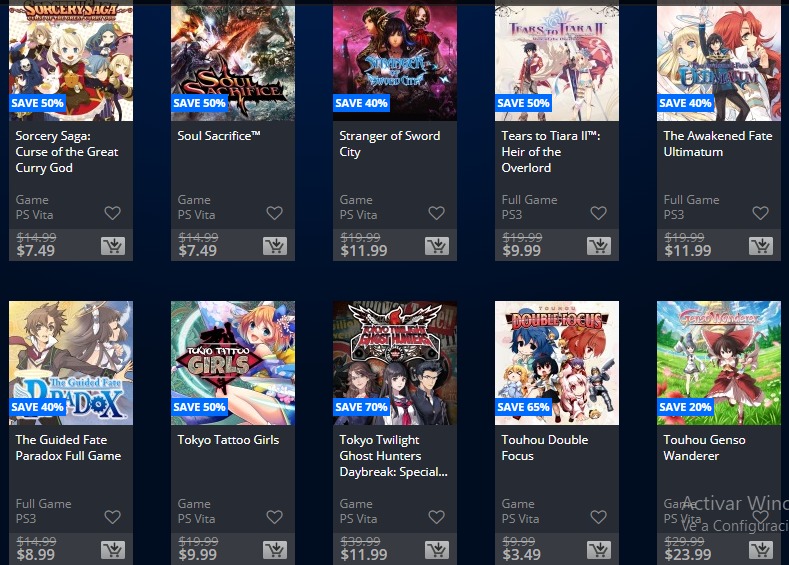
Task: Add Tears to Tiara II to cart
Action: coord(599,246)
